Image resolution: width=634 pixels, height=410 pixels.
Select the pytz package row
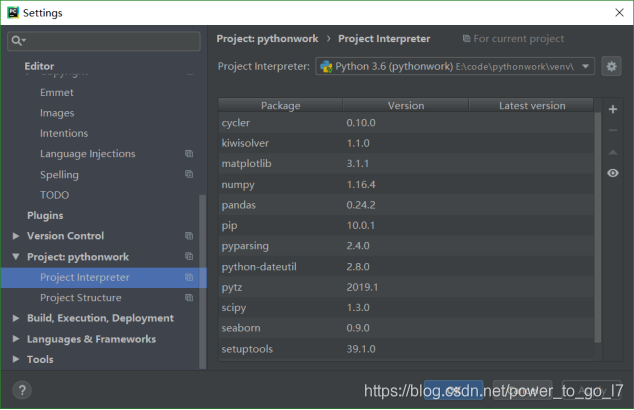pos(406,287)
